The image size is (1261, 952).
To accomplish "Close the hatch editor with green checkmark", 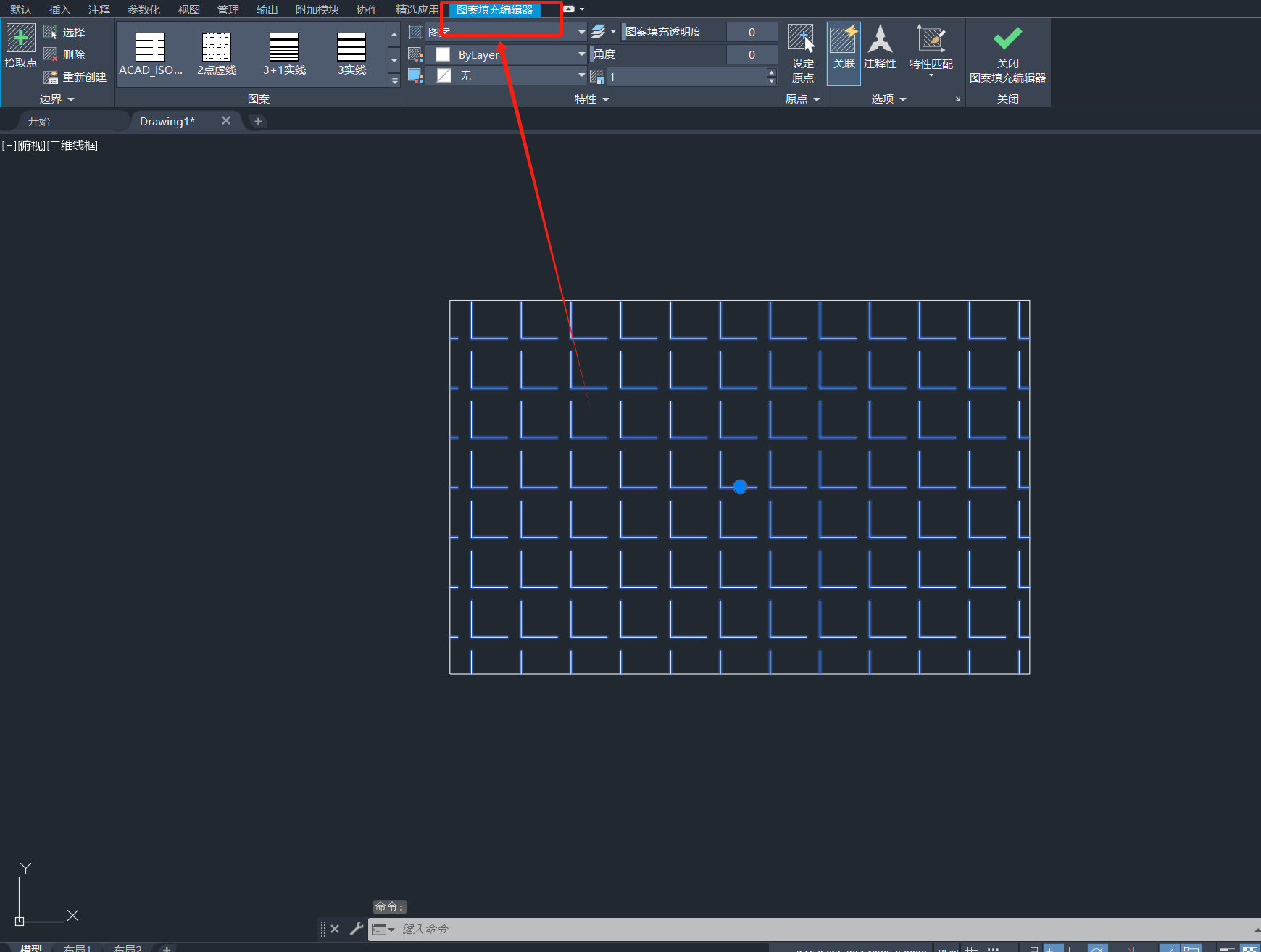I will click(x=1007, y=39).
